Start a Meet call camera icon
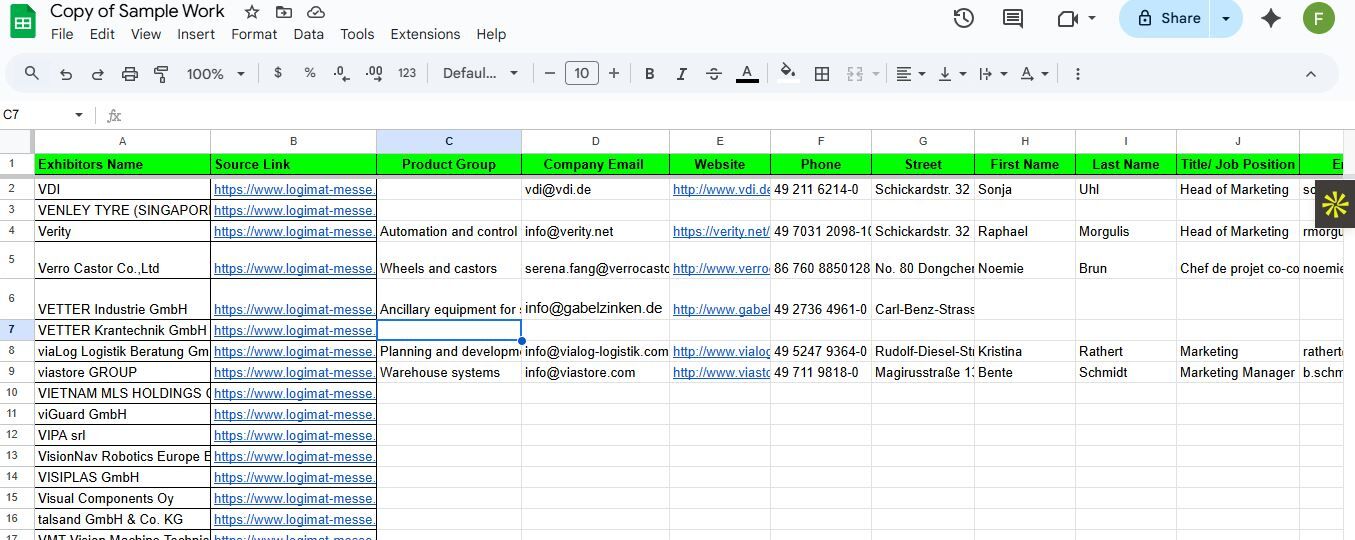 point(1066,18)
